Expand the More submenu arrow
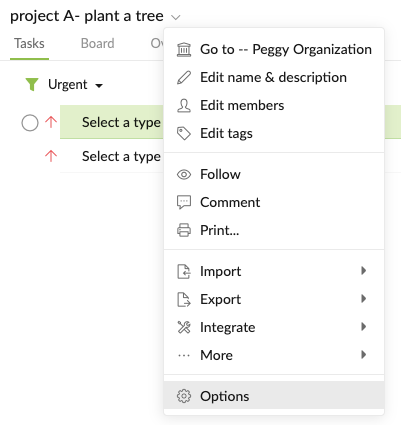Screen dimensions: 401x425 364,354
